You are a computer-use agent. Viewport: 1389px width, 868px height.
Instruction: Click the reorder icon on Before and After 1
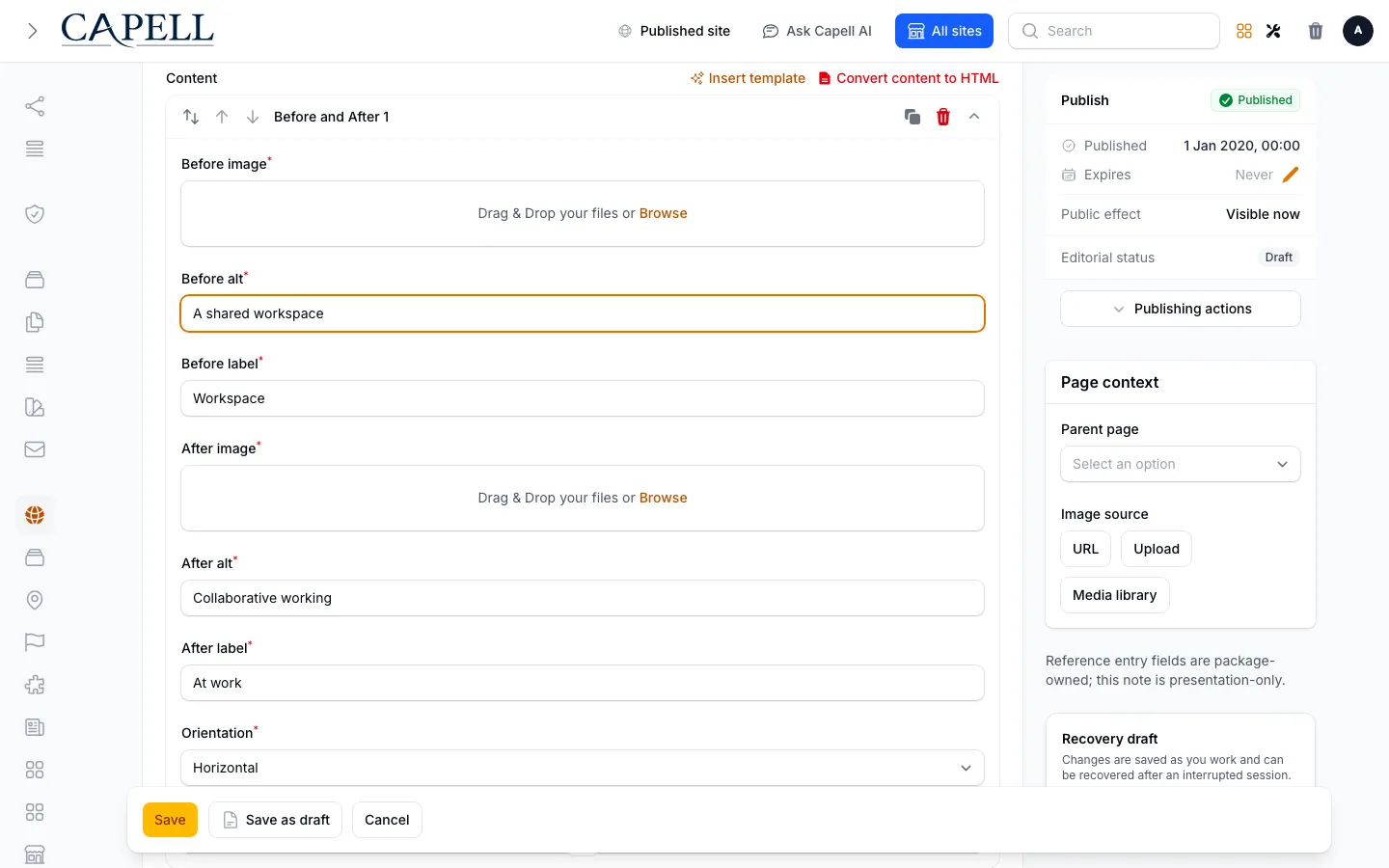pyautogui.click(x=191, y=117)
